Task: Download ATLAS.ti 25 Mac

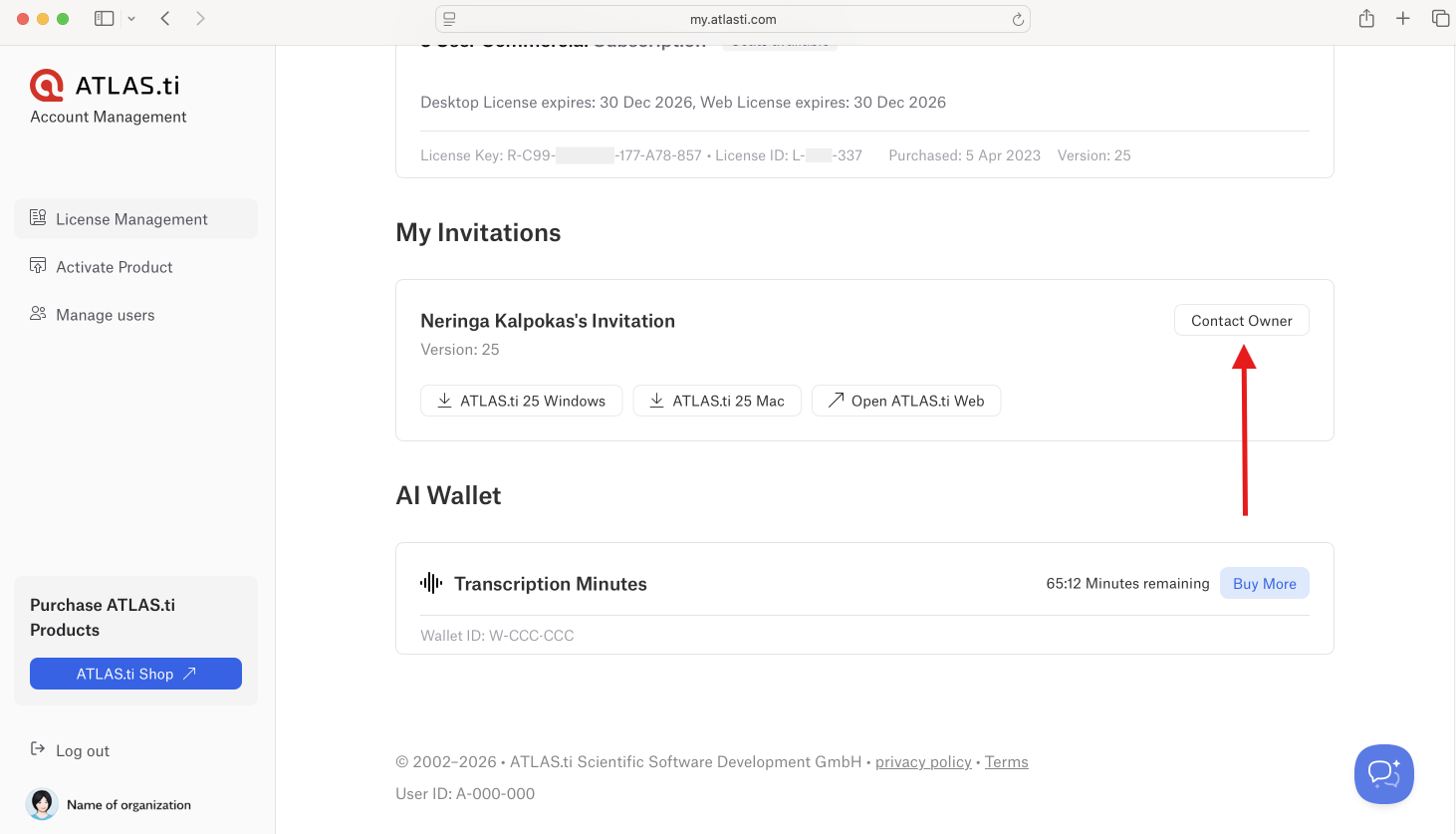Action: coord(717,401)
